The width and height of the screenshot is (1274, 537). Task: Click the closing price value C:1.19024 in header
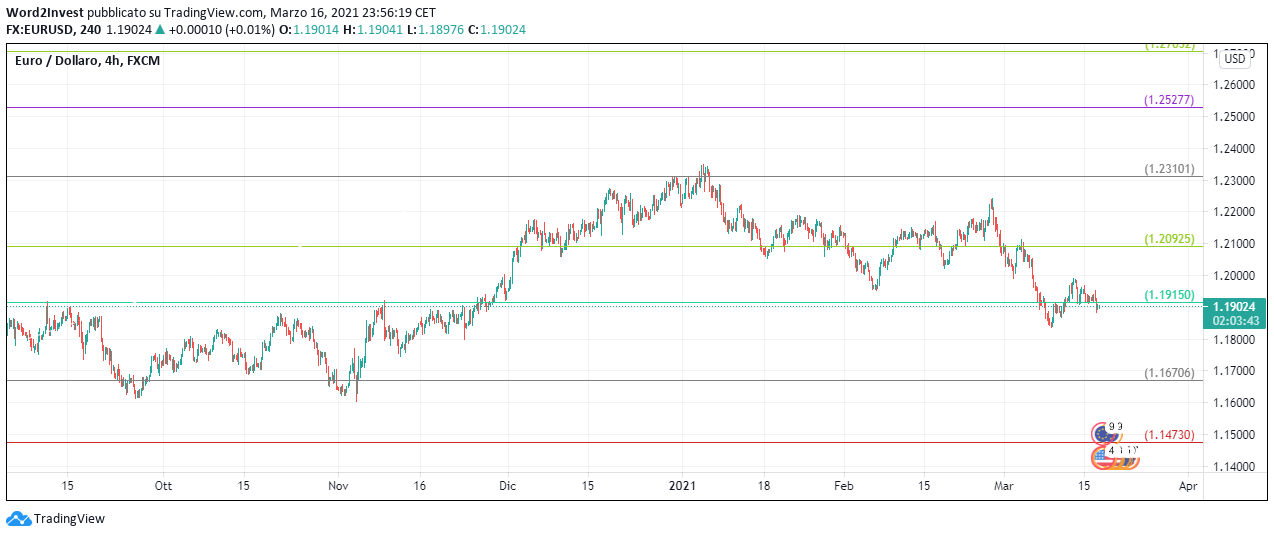point(496,30)
